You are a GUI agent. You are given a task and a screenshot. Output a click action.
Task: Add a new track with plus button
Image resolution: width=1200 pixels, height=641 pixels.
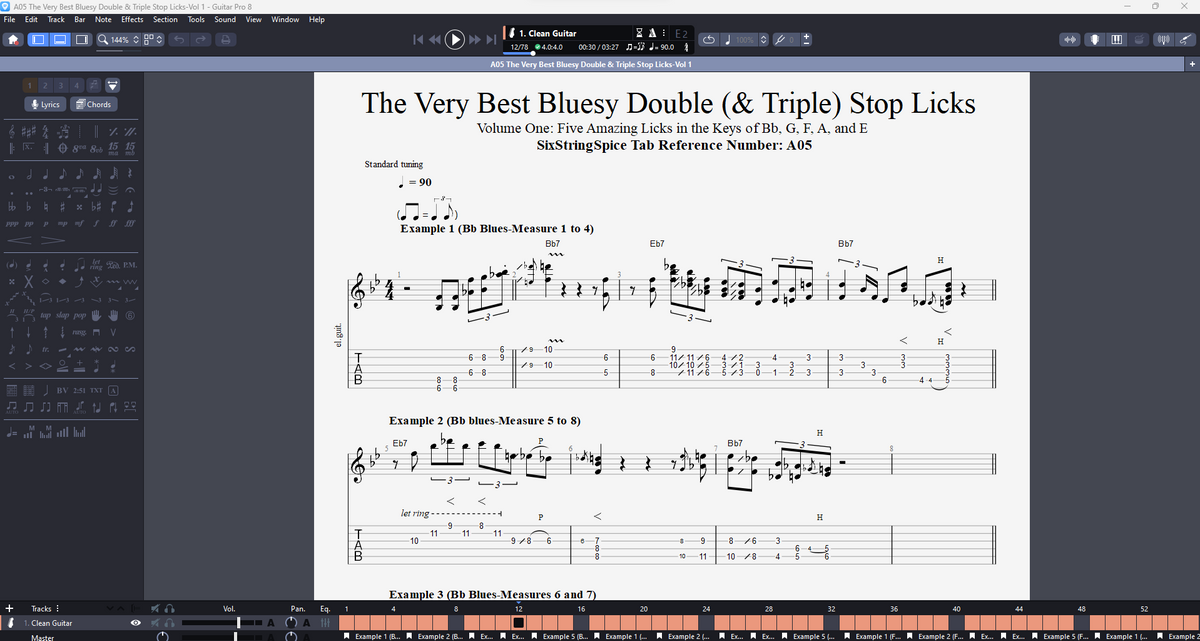10,607
